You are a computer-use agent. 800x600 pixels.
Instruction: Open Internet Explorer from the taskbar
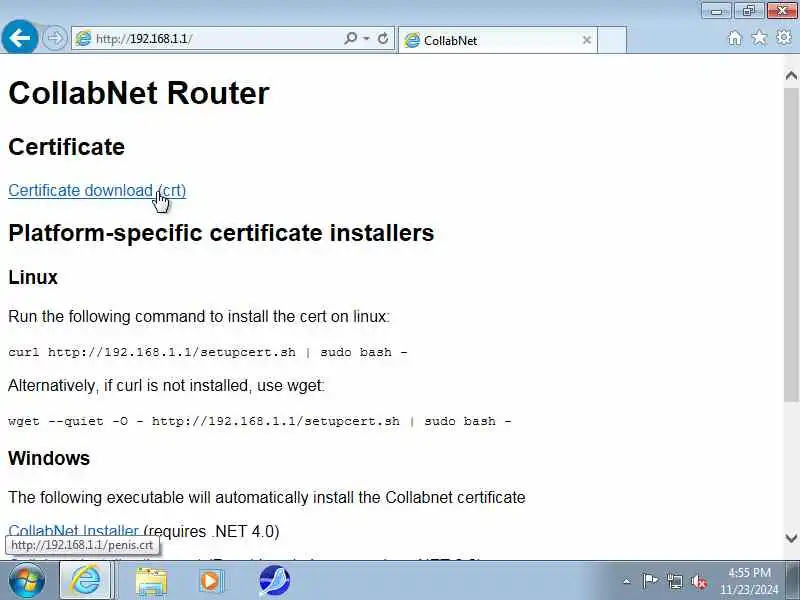[86, 581]
